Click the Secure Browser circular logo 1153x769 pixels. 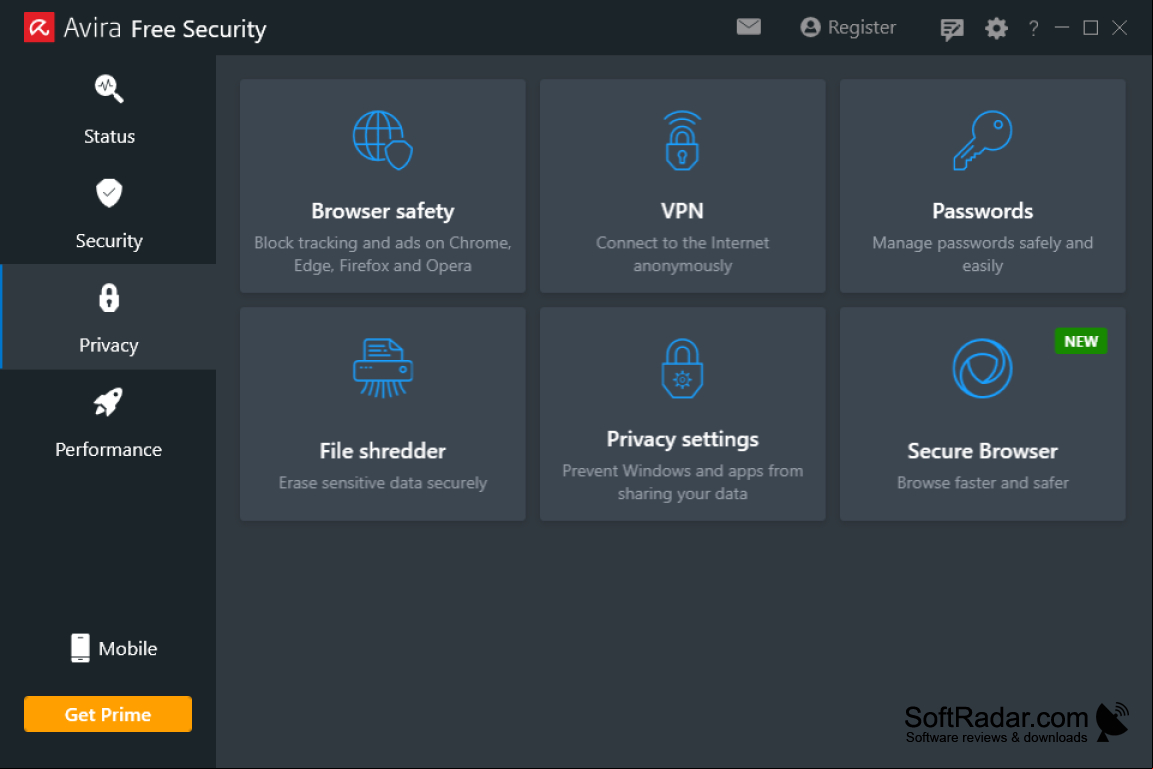(982, 368)
